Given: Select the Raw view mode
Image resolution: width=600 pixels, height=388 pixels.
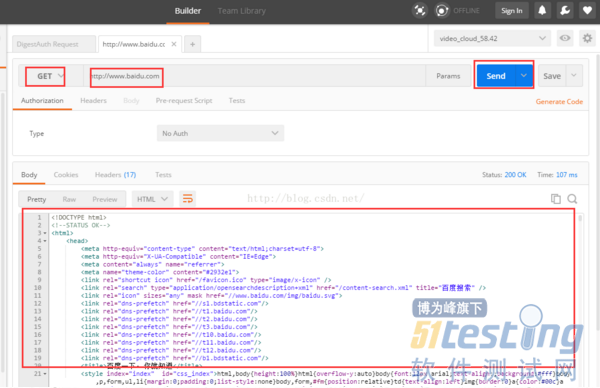Looking at the screenshot, I should point(69,199).
